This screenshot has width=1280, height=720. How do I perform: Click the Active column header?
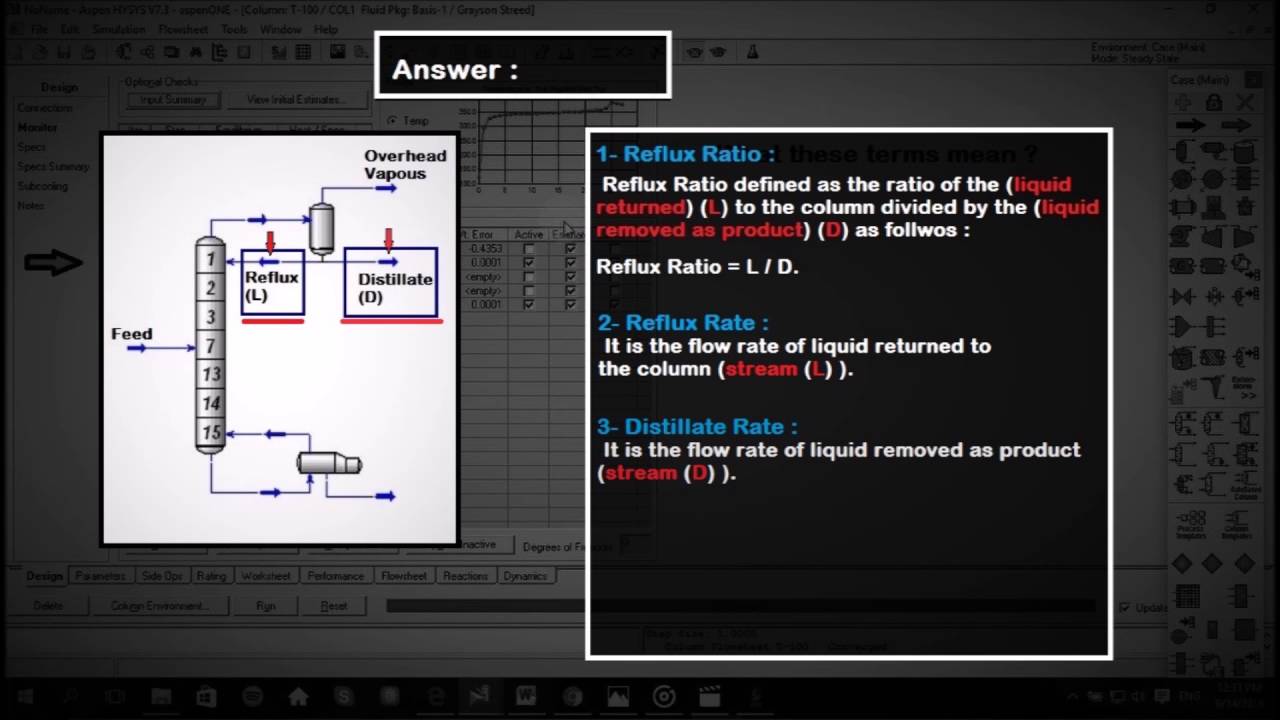[x=529, y=234]
